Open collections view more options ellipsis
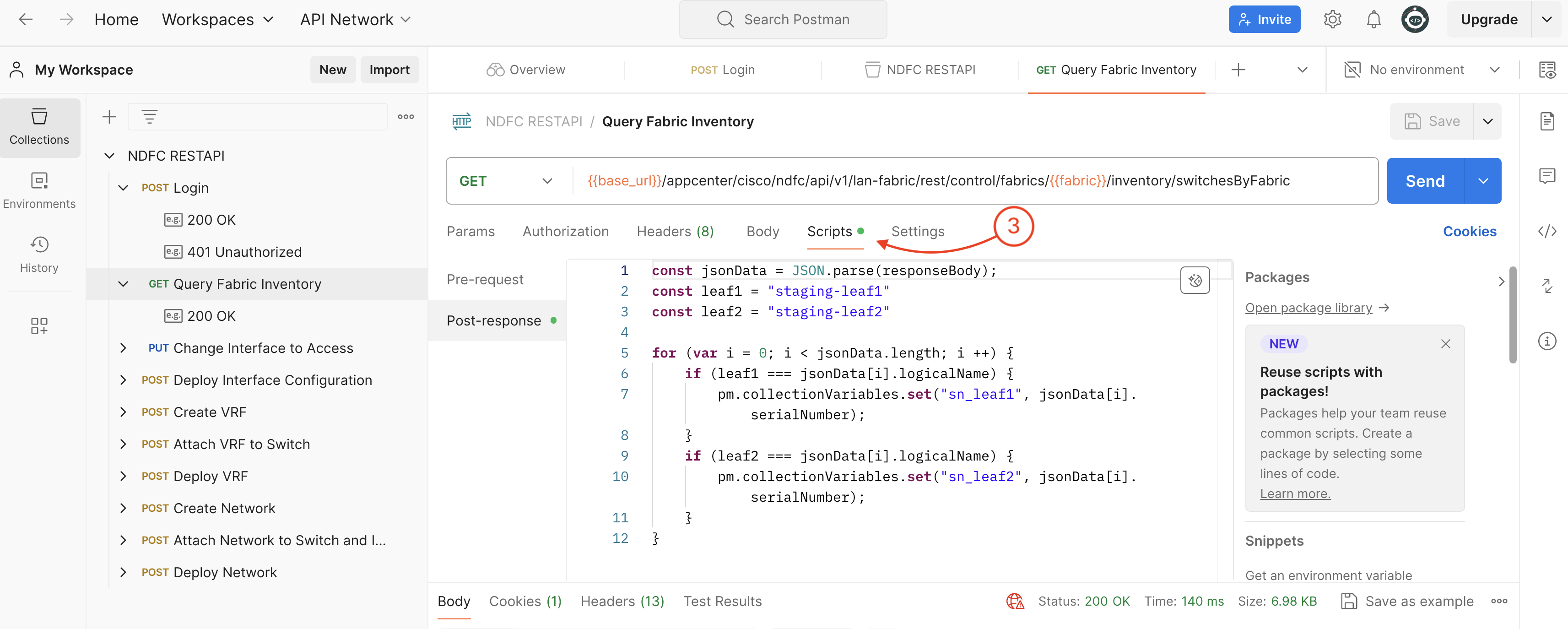This screenshot has height=629, width=1568. [406, 116]
